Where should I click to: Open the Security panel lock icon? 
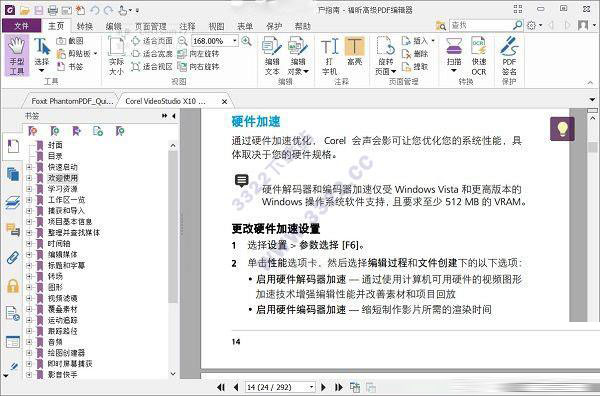point(13,286)
